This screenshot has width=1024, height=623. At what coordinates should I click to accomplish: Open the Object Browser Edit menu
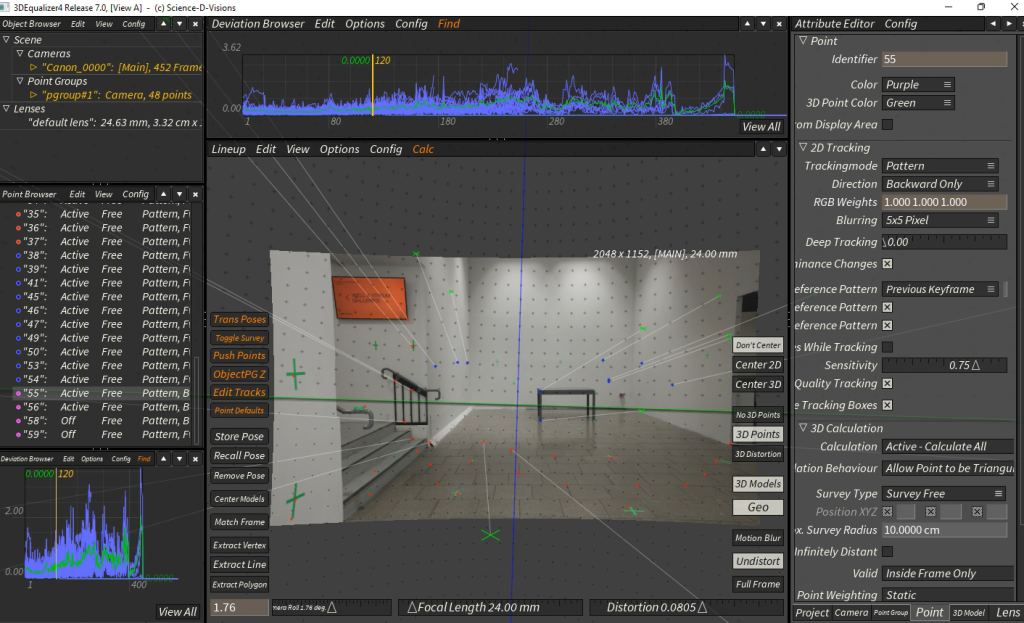coord(78,24)
